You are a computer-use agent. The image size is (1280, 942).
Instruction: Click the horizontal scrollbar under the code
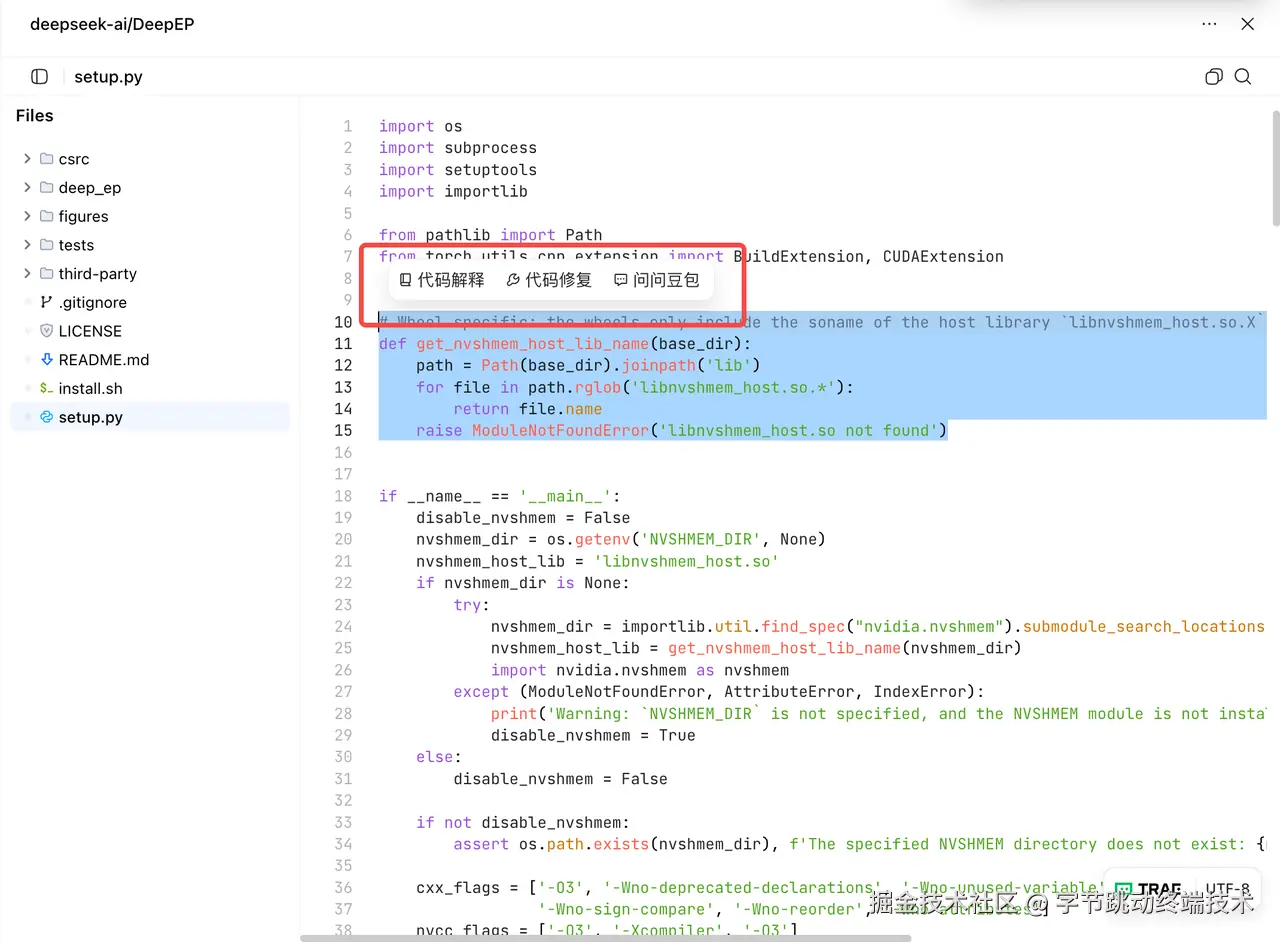point(606,938)
